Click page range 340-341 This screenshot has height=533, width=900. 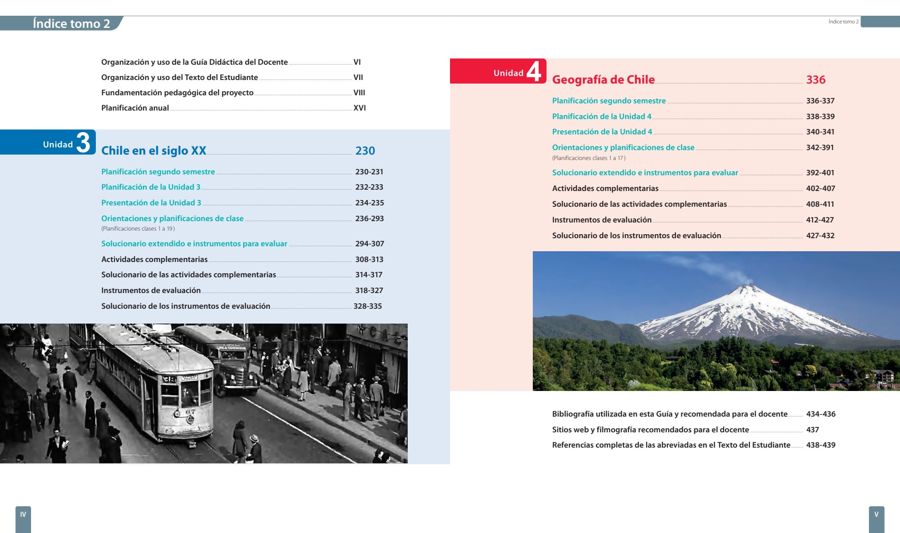(x=820, y=132)
